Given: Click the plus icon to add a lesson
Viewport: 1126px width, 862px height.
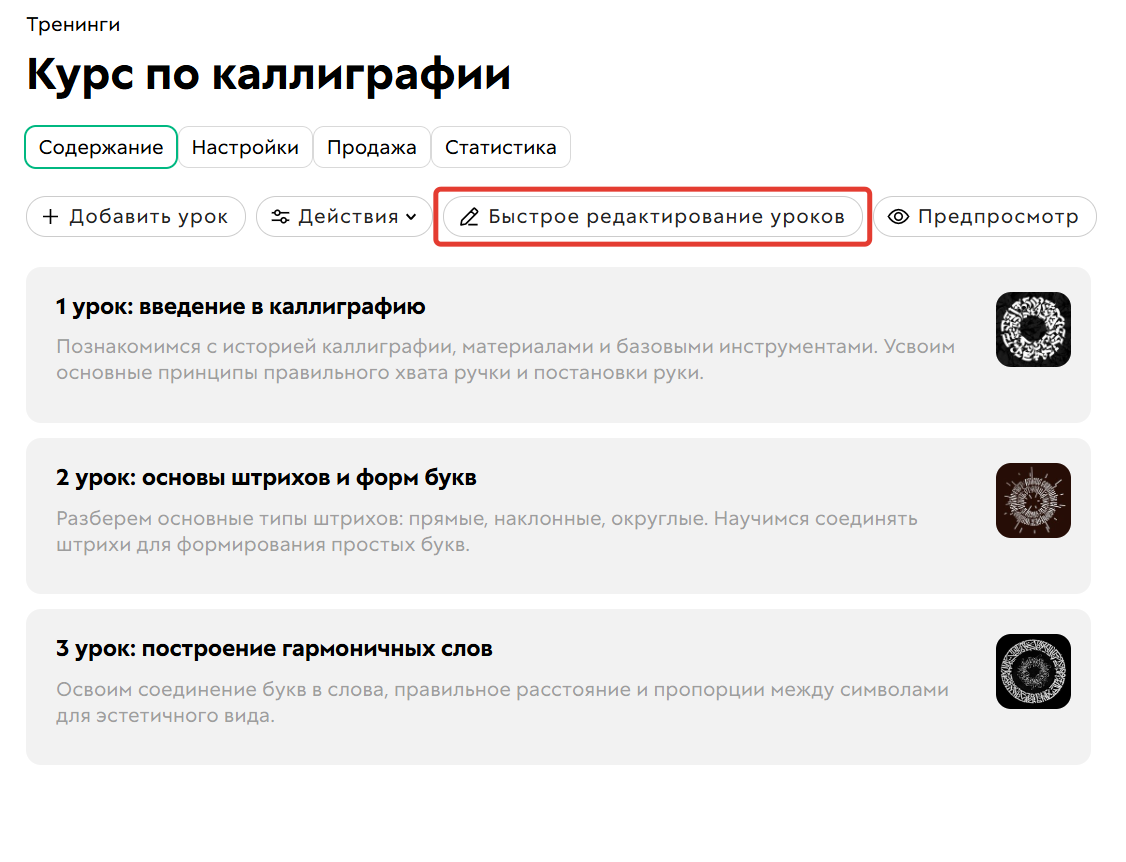Looking at the screenshot, I should [52, 217].
